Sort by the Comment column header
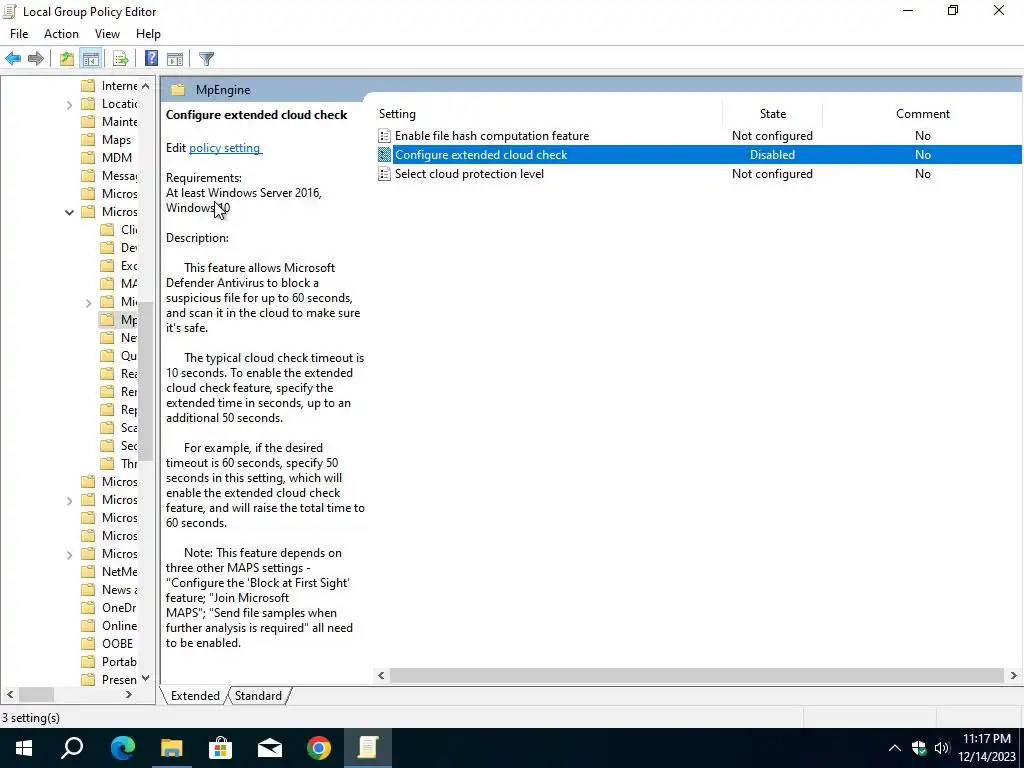The image size is (1024, 768). coord(922,114)
